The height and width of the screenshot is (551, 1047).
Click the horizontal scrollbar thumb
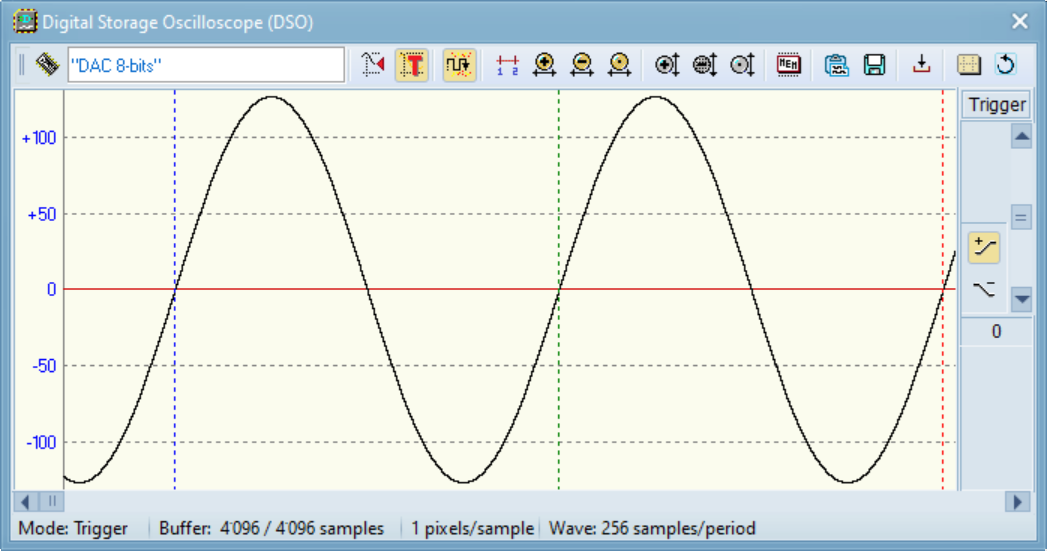tap(51, 501)
